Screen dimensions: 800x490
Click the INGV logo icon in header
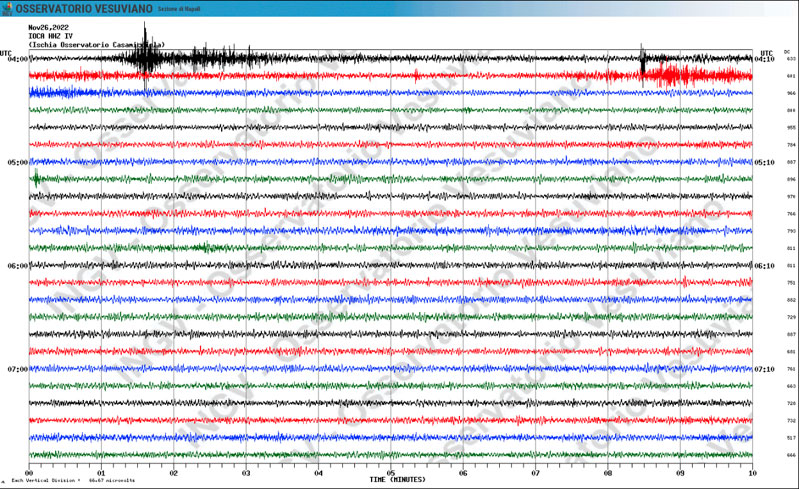(x=7, y=9)
